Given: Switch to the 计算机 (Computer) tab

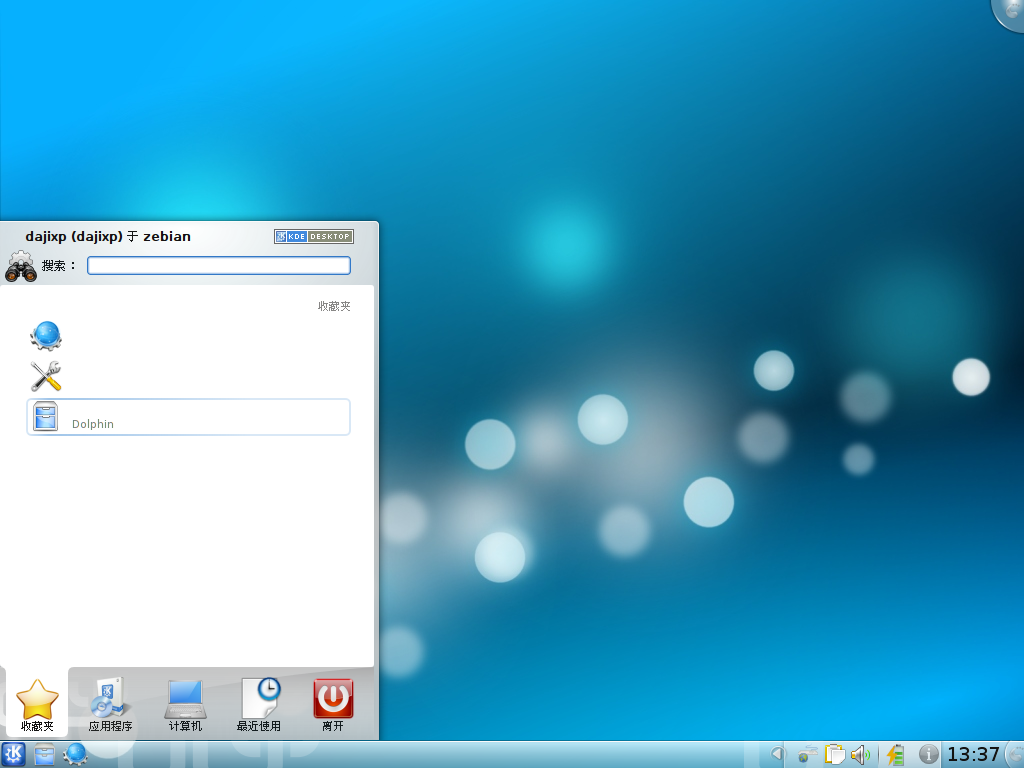Looking at the screenshot, I should [185, 705].
